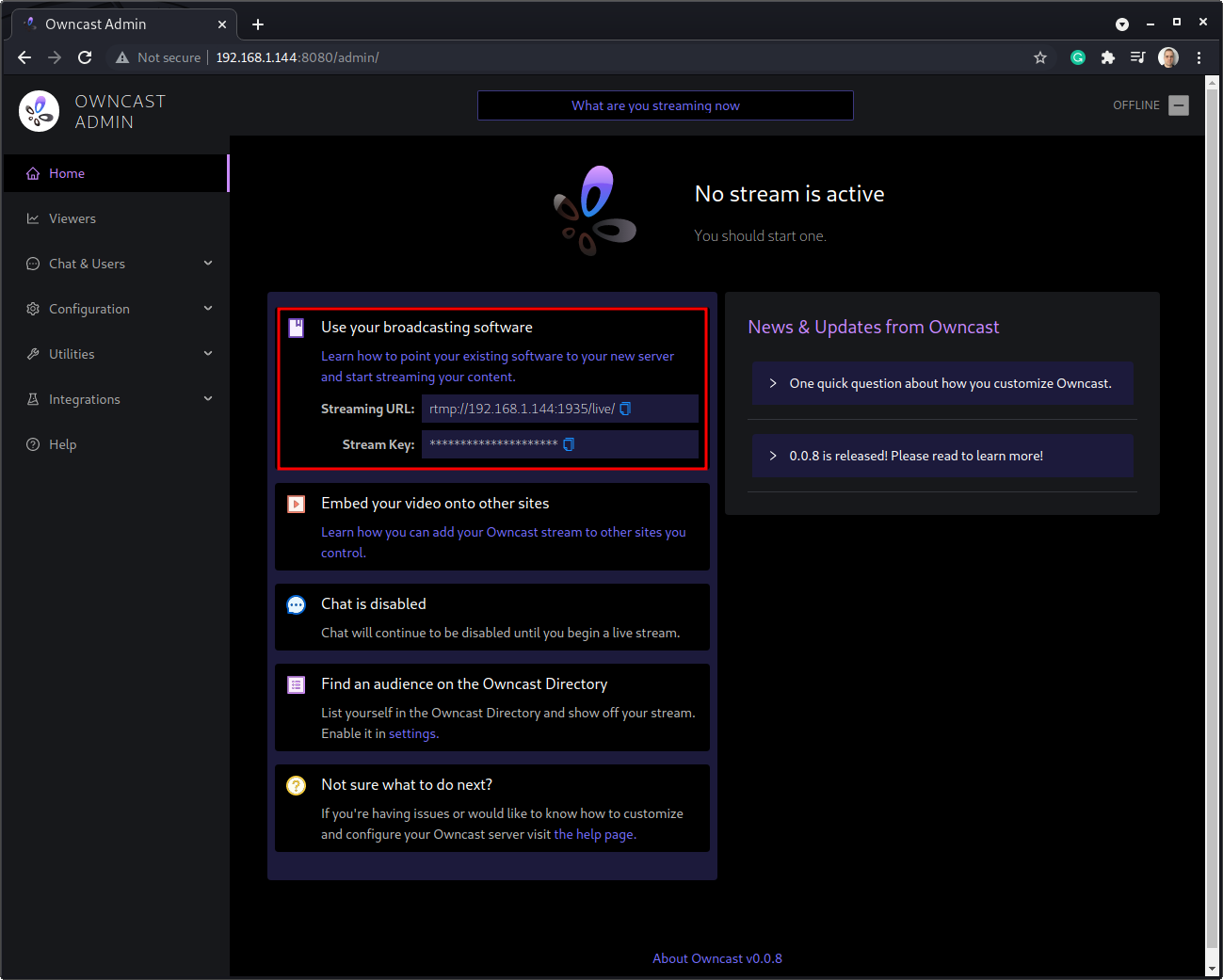Click the Help question-mark icon
This screenshot has width=1223, height=980.
click(x=33, y=444)
